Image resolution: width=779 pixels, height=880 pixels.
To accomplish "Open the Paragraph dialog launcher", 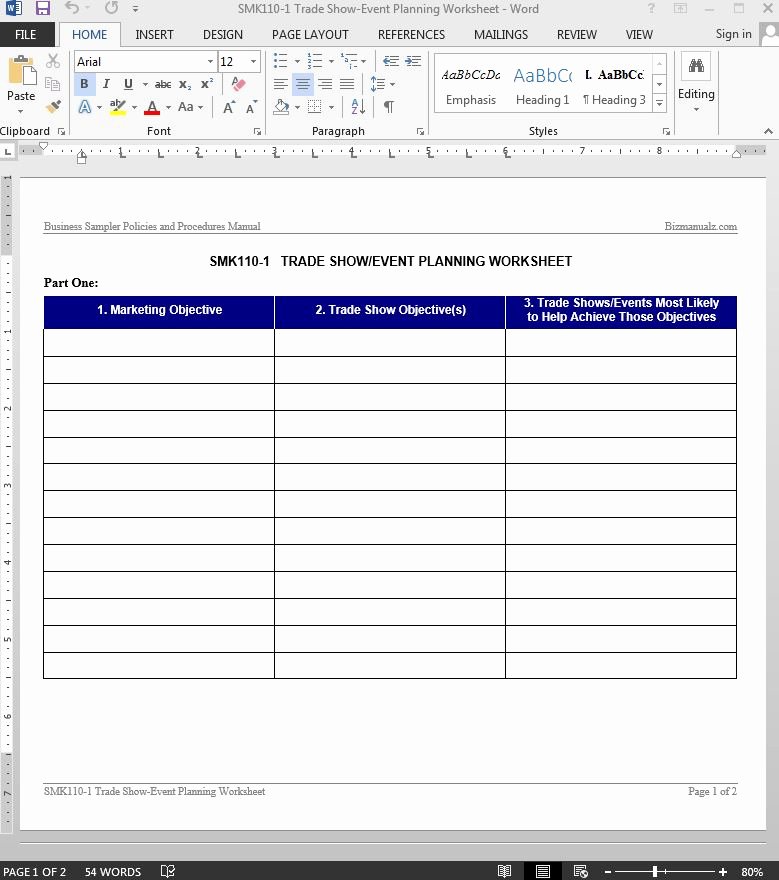I will (420, 131).
